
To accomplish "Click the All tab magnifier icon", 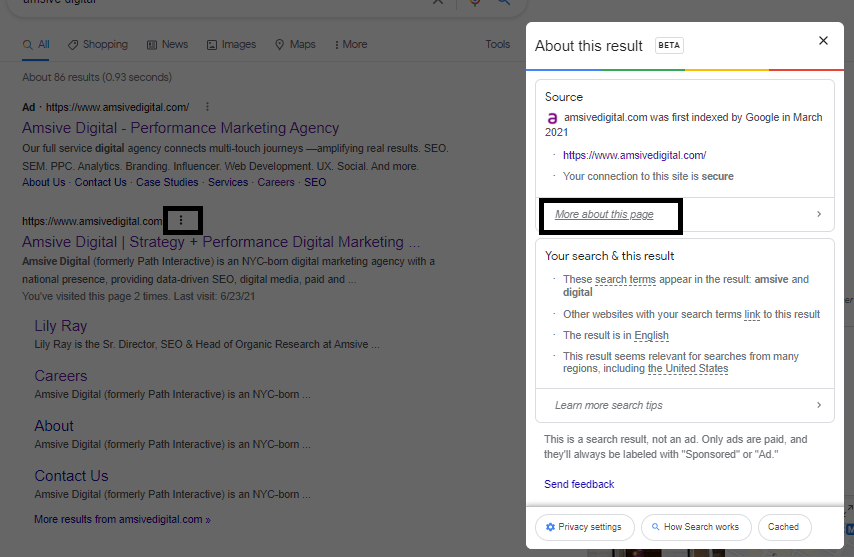I will point(27,45).
